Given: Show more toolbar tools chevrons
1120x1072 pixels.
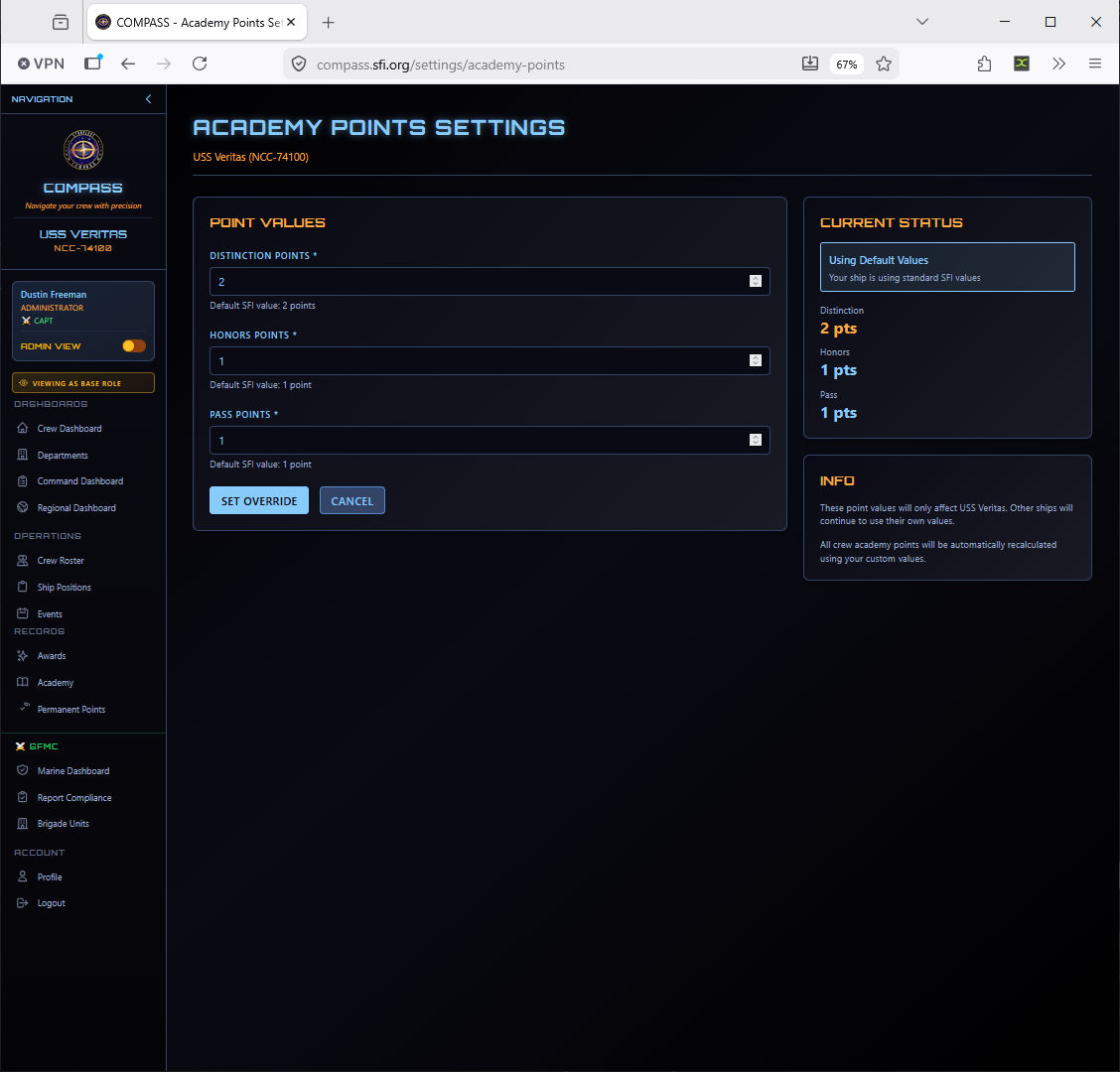Looking at the screenshot, I should point(1058,64).
